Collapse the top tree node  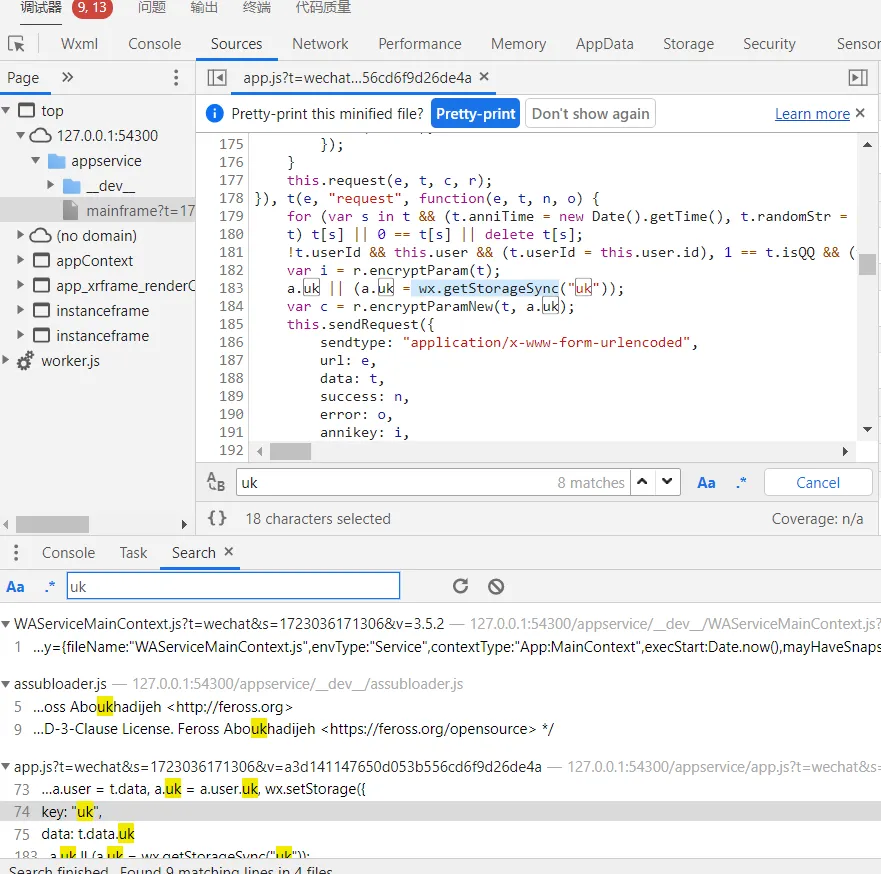(x=6, y=110)
